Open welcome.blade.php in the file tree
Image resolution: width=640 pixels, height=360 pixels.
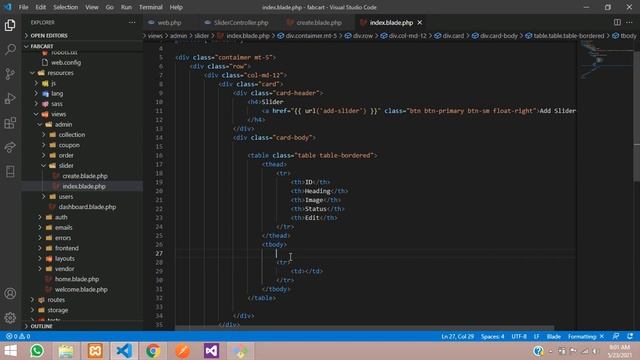pyautogui.click(x=81, y=289)
